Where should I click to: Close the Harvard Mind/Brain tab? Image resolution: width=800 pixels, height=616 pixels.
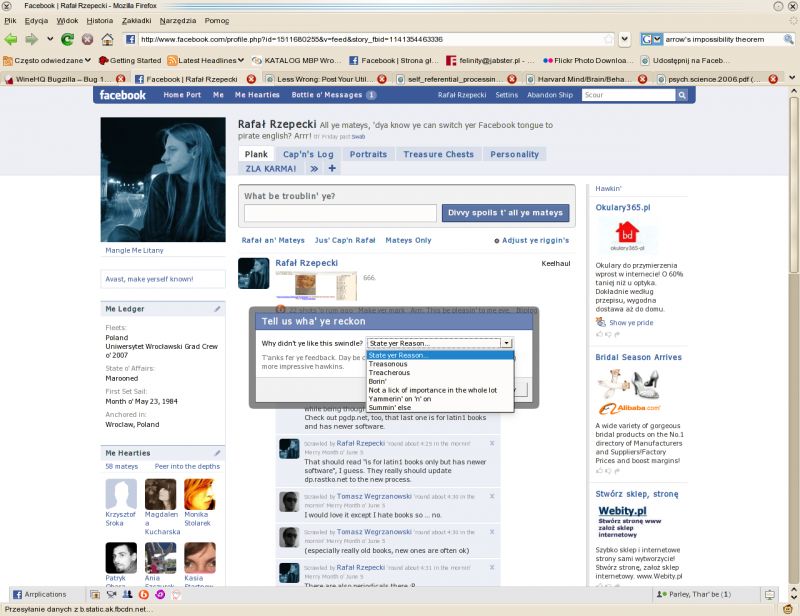[x=642, y=79]
